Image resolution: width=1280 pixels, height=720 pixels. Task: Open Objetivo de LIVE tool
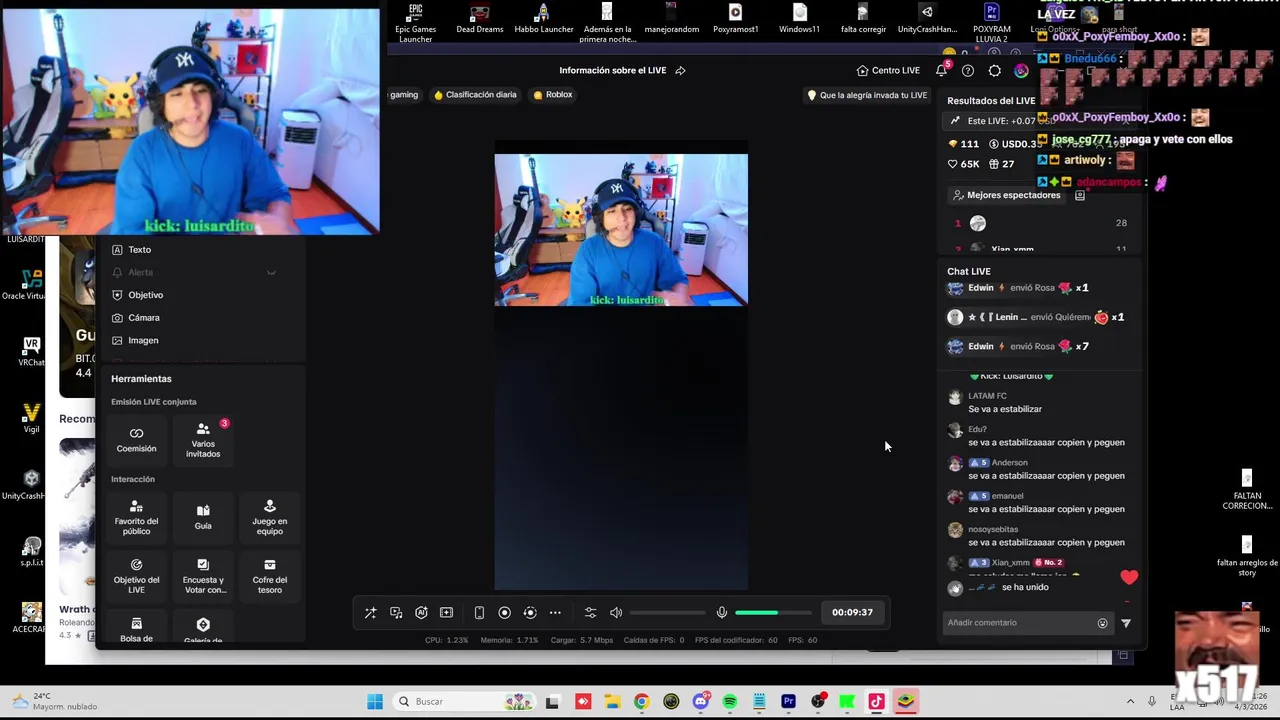(136, 576)
